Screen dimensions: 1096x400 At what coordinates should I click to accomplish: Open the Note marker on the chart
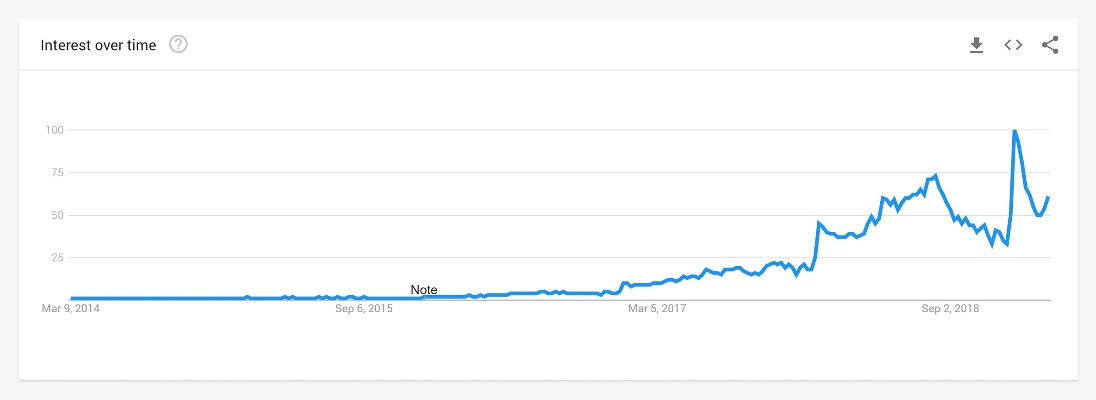(x=424, y=290)
